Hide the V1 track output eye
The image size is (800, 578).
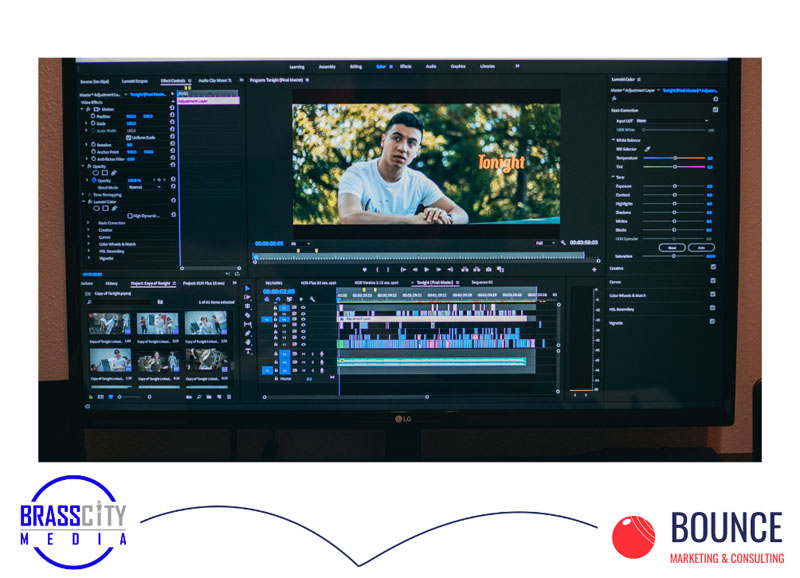(x=303, y=344)
